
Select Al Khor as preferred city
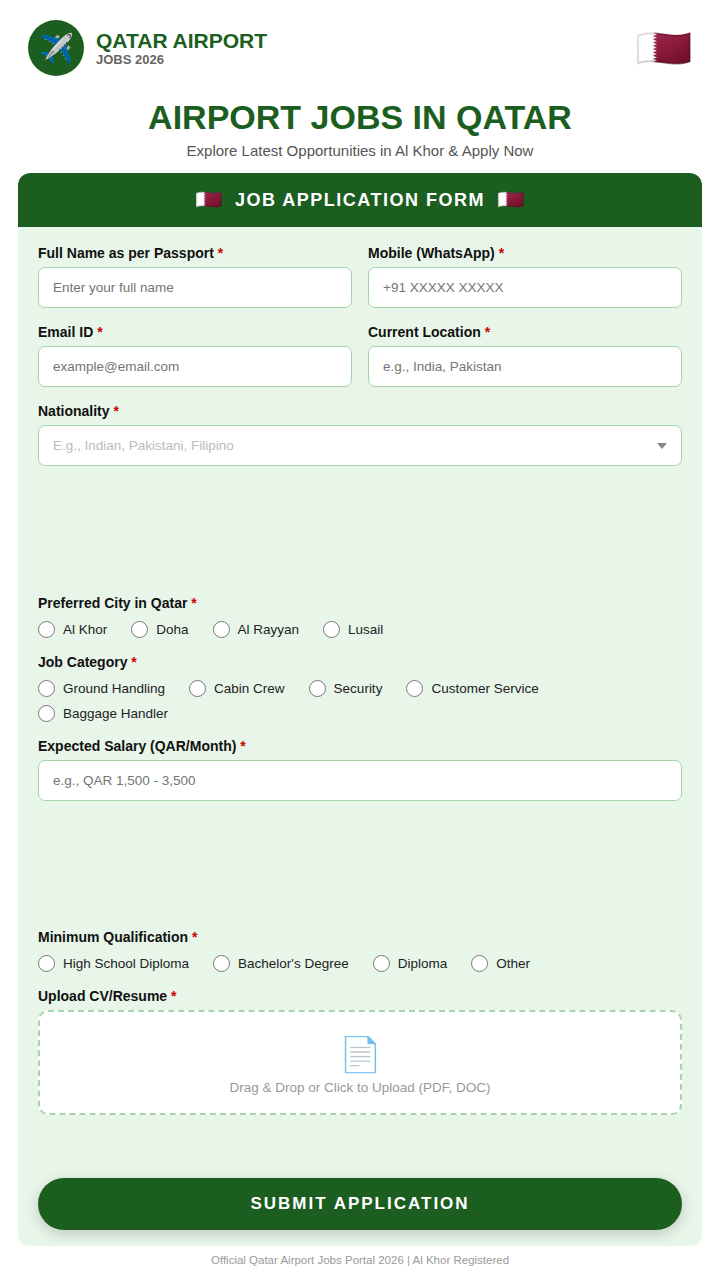pos(47,629)
